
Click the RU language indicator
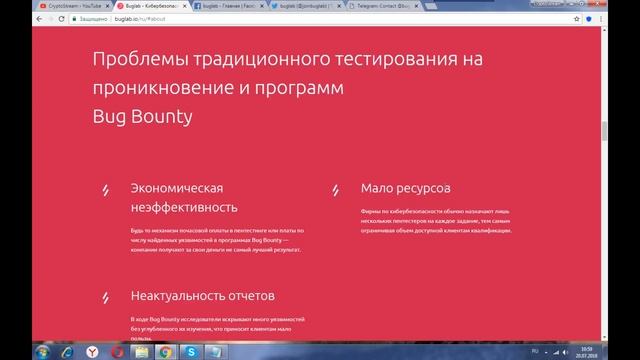pyautogui.click(x=535, y=351)
